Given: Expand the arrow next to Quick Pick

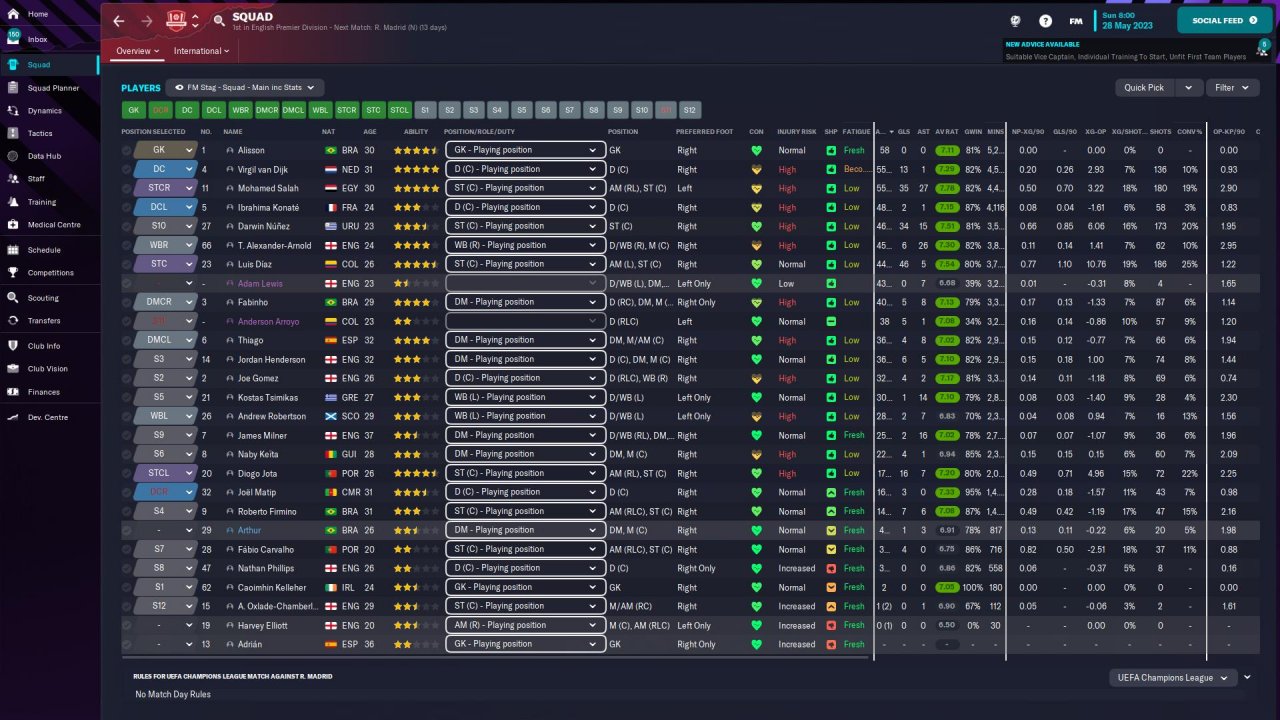Looking at the screenshot, I should coord(1189,88).
